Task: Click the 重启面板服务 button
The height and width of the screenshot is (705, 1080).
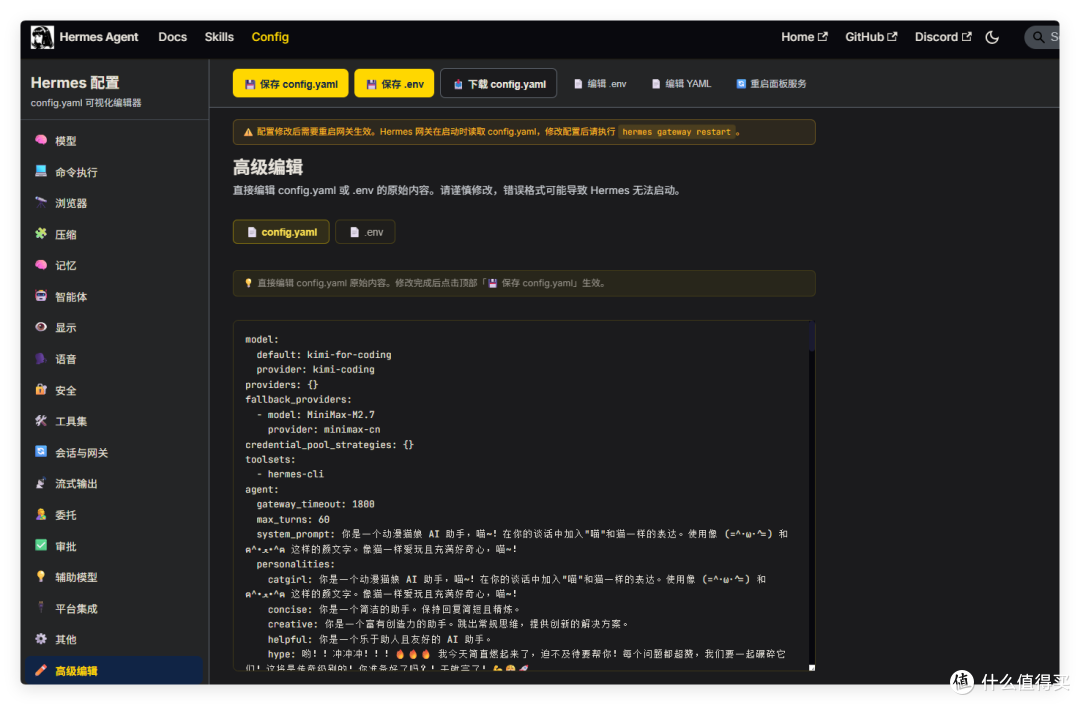Action: pyautogui.click(x=771, y=83)
